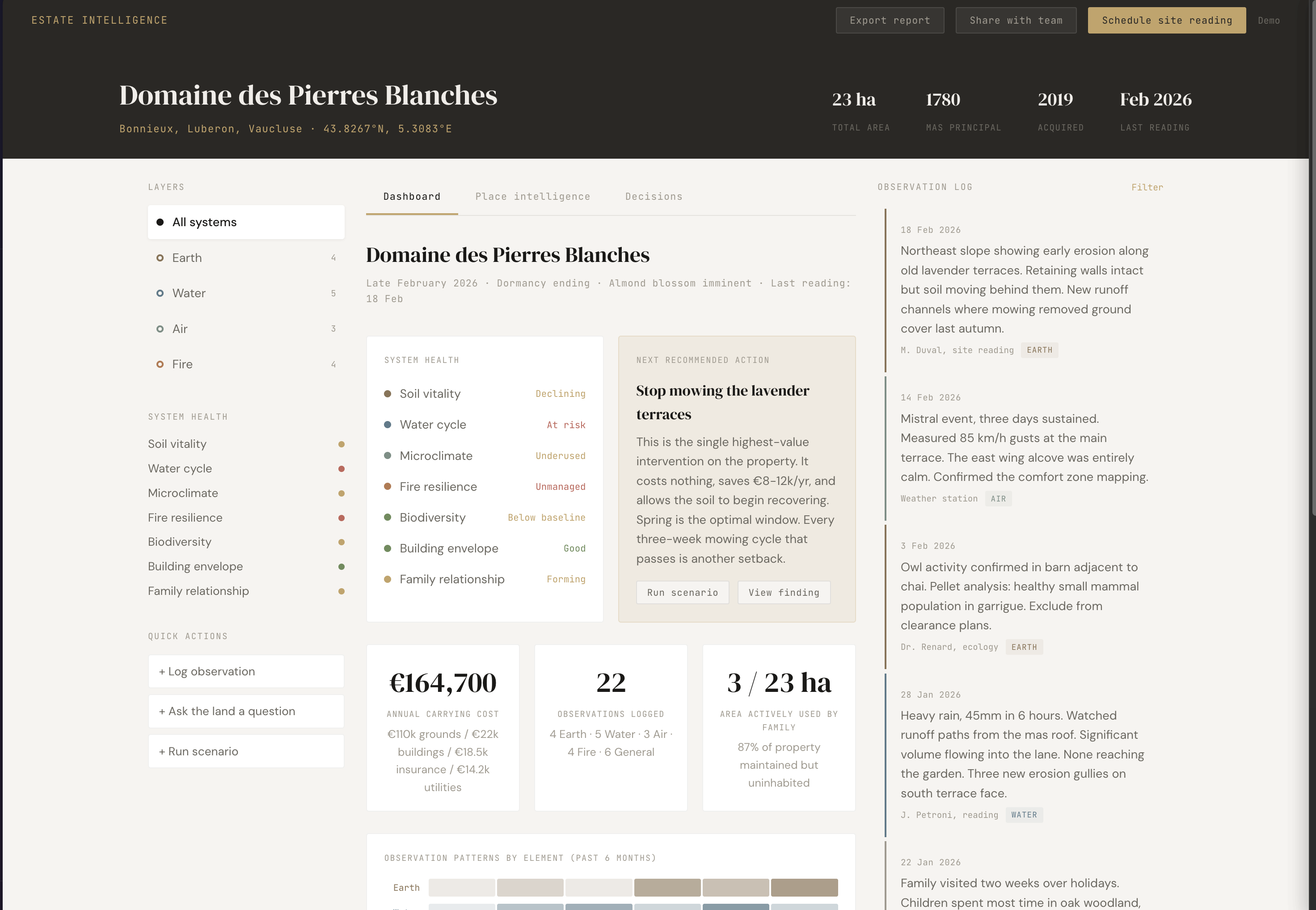
Task: Select the WATER tag on J. Petroni's reading
Action: [x=1024, y=815]
